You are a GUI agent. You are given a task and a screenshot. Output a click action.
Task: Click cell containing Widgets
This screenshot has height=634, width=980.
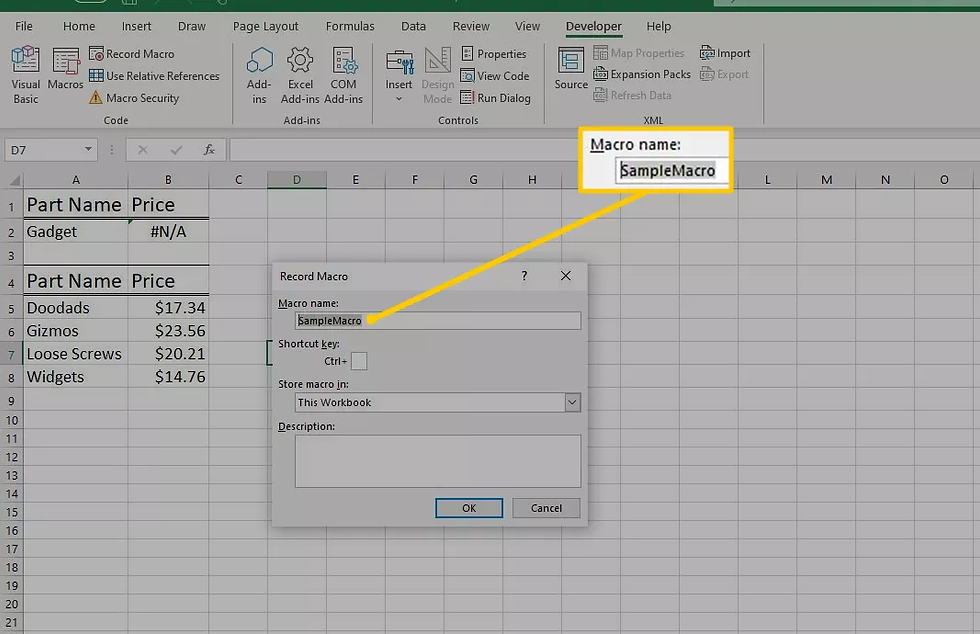[76, 378]
